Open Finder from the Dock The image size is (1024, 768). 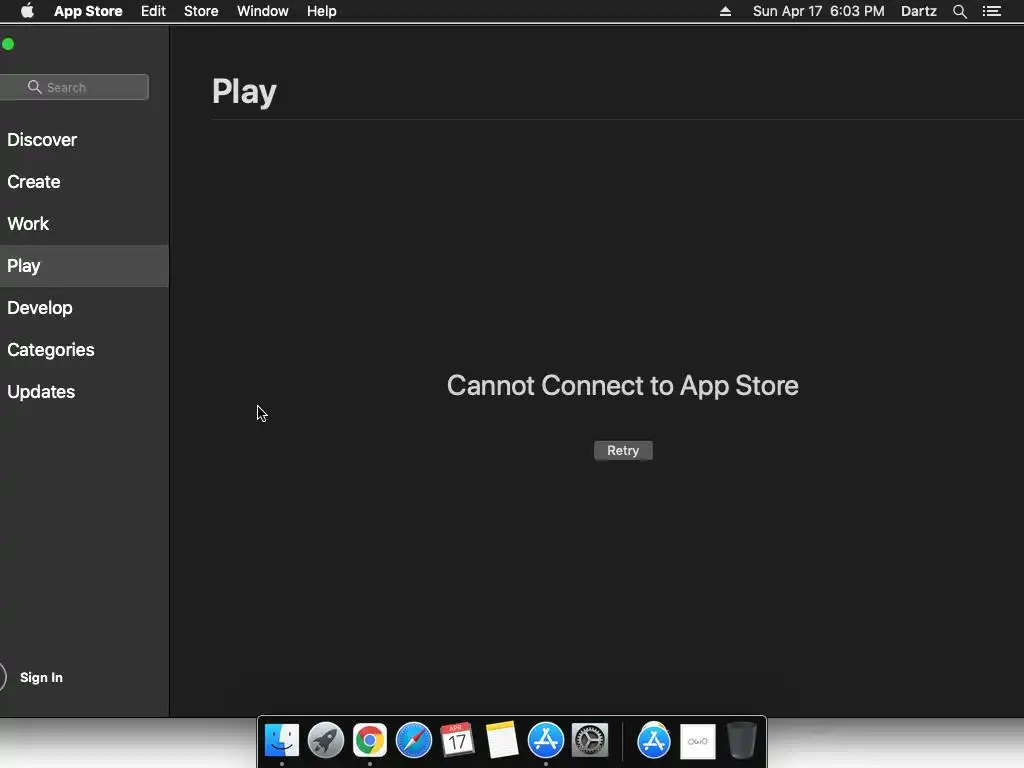pyautogui.click(x=281, y=740)
